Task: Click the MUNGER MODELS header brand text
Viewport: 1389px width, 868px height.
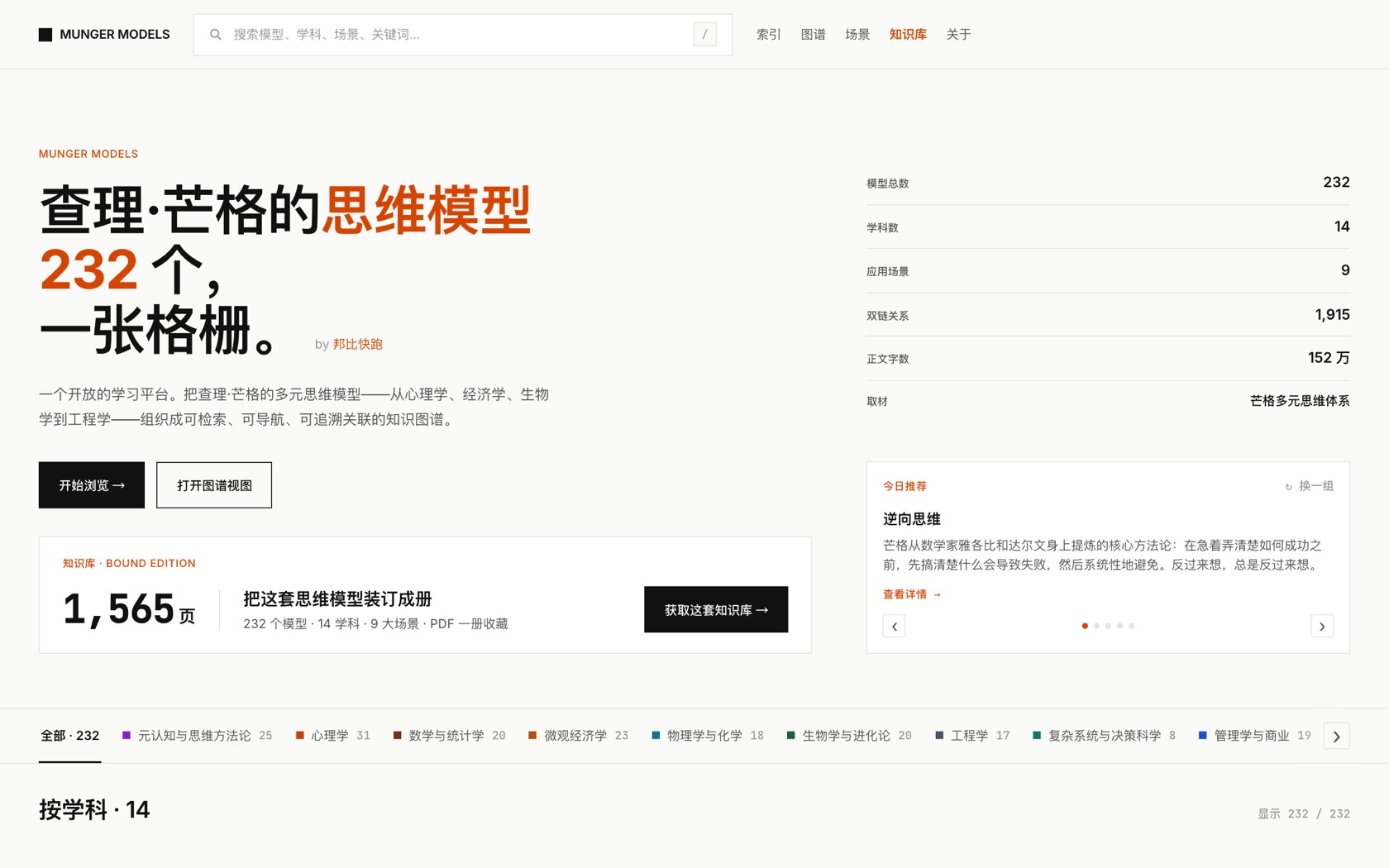Action: (x=115, y=35)
